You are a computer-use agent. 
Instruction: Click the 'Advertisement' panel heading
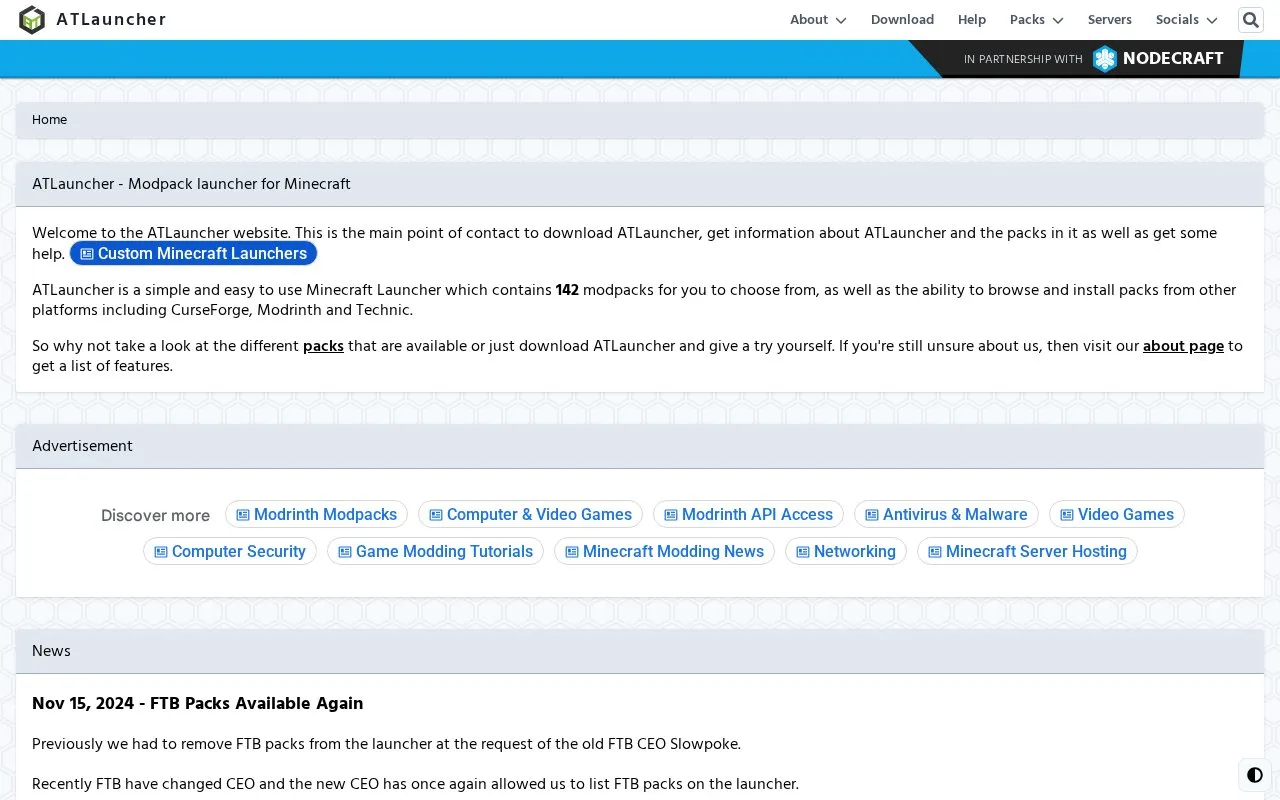coord(82,446)
